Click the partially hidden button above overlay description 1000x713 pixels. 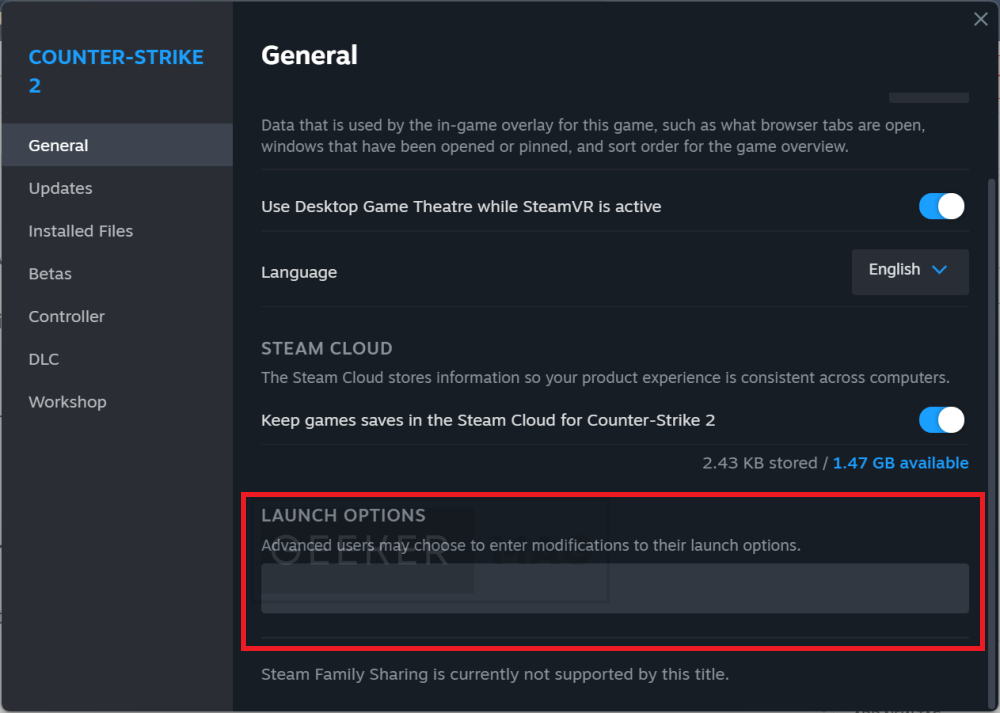click(929, 98)
